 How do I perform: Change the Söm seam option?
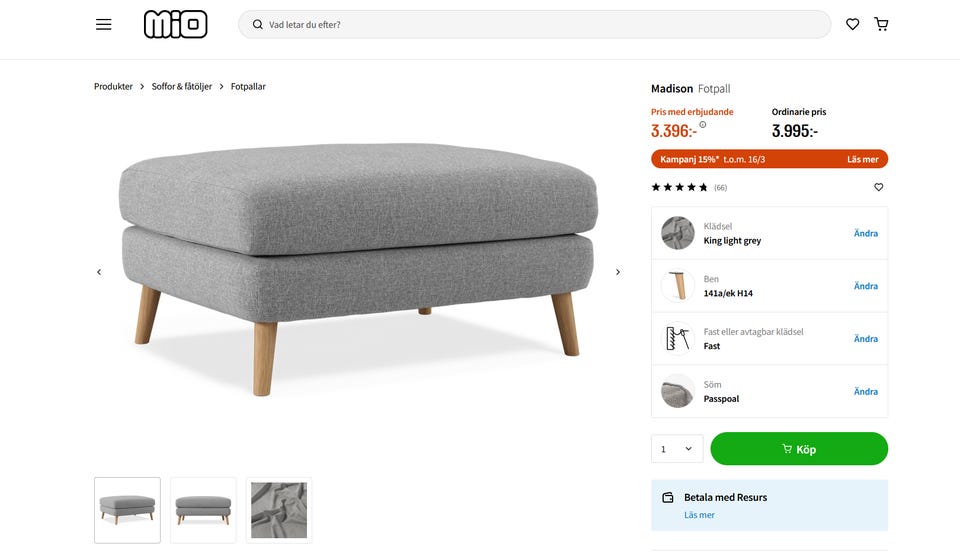tap(865, 392)
